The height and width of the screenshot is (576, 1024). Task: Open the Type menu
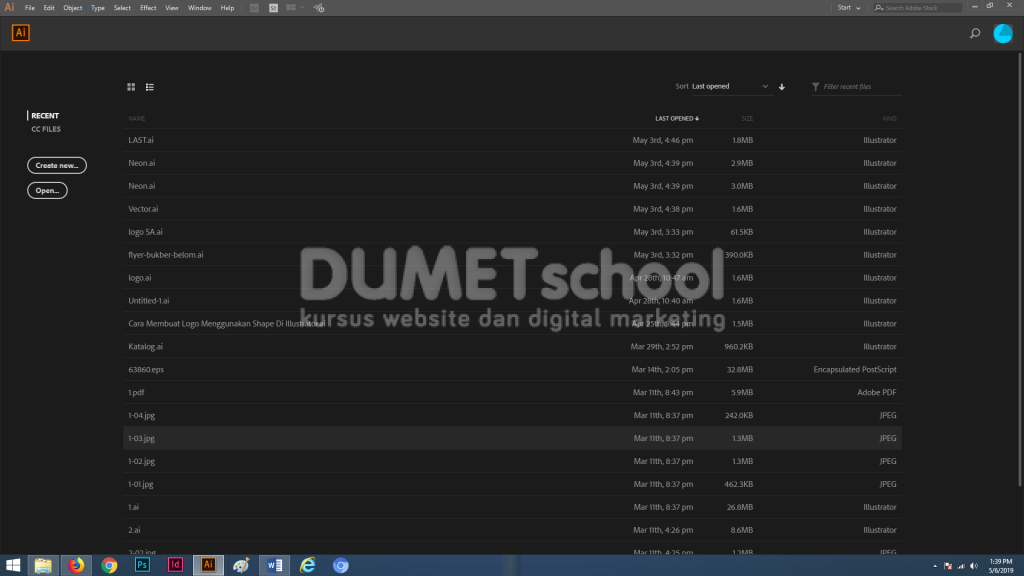98,8
